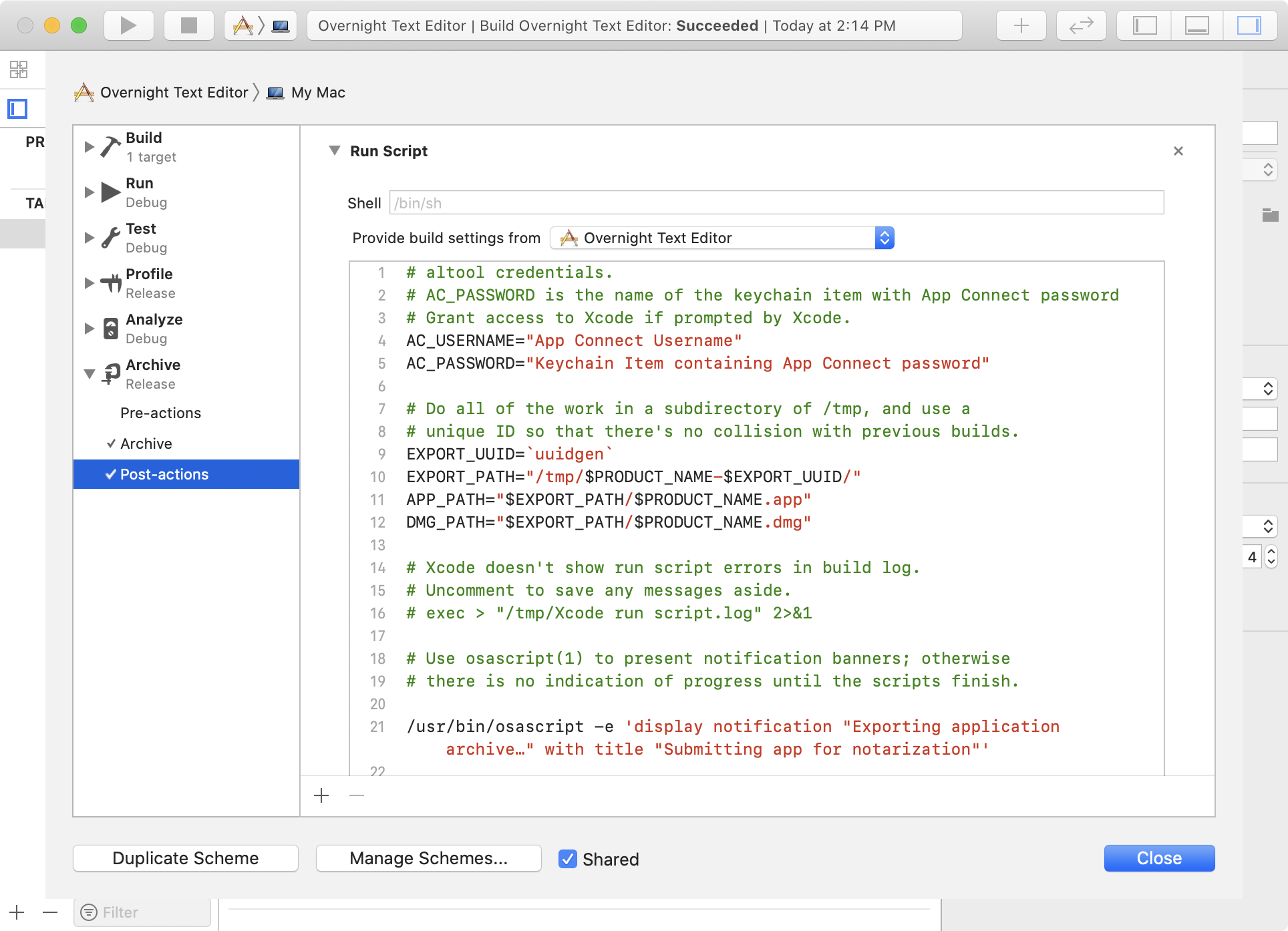Click the Filter field at bottom
1288x931 pixels.
142,912
